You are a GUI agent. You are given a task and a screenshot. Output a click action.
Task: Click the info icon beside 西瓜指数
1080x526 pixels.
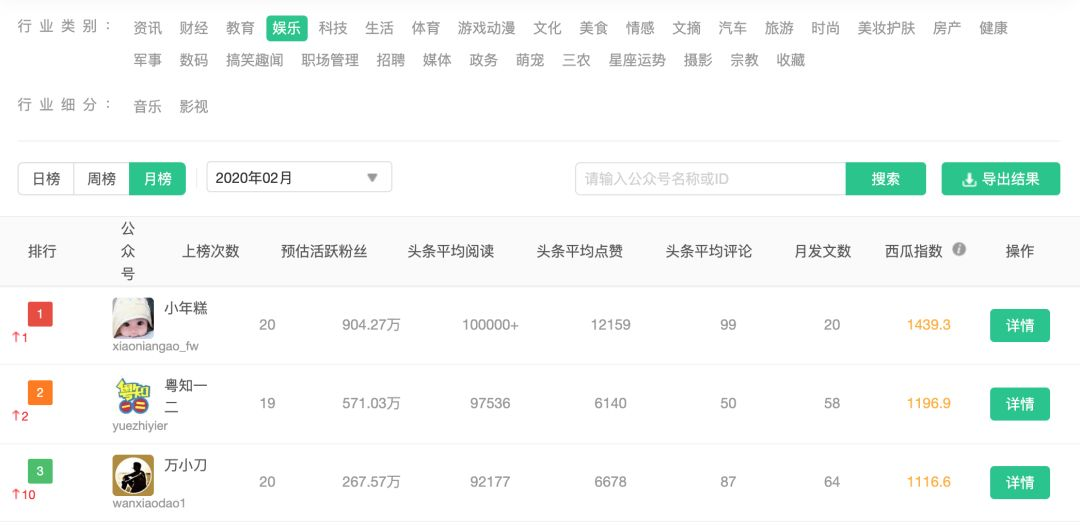pyautogui.click(x=959, y=249)
